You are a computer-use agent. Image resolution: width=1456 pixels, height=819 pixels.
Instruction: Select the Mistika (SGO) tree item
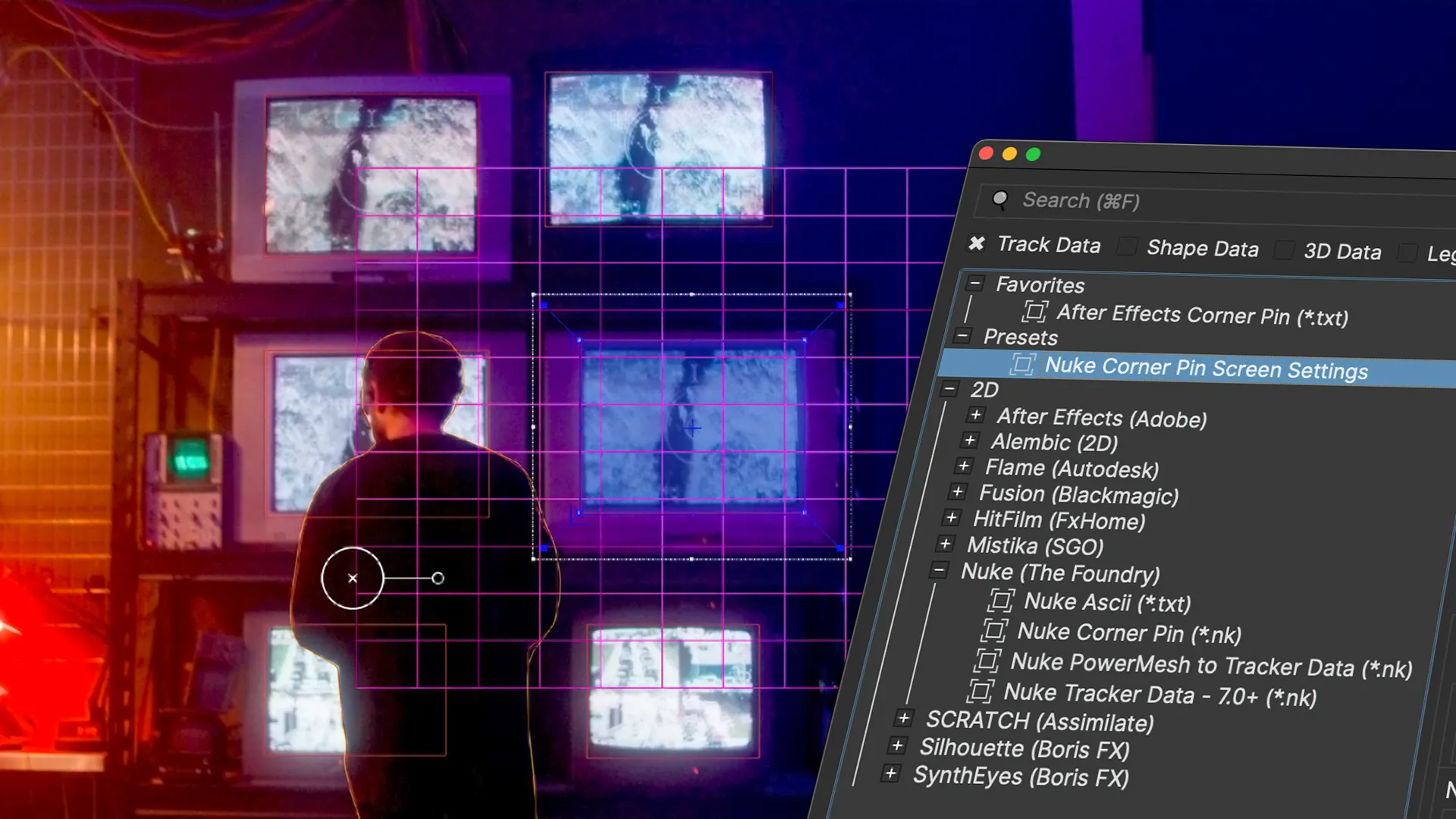(1035, 546)
